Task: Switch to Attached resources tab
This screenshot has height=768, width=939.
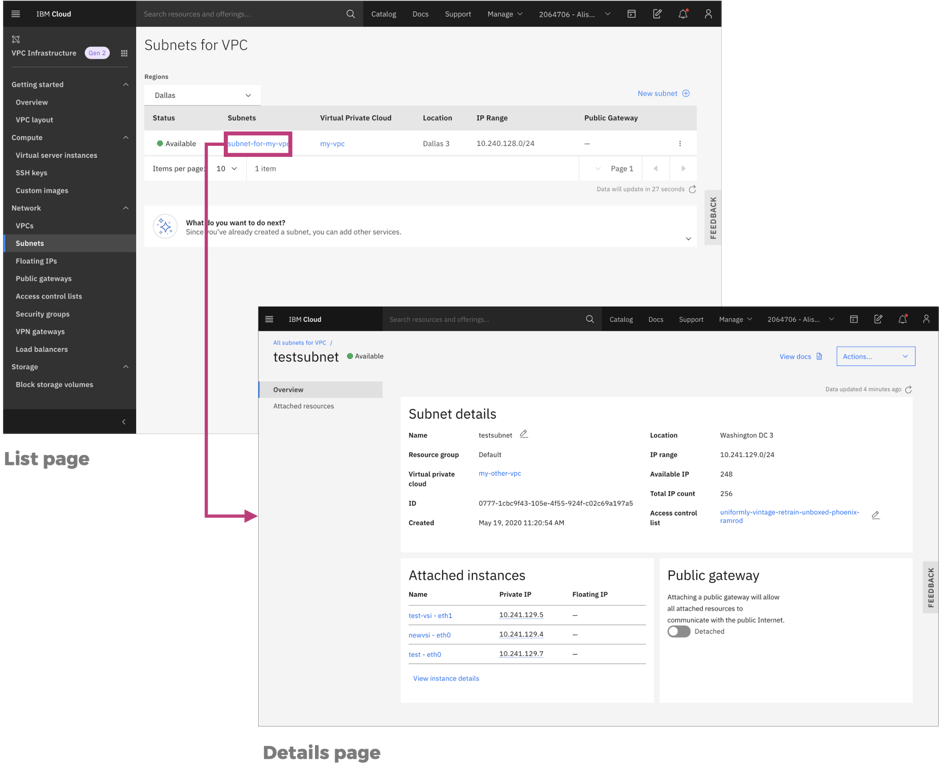Action: [304, 406]
